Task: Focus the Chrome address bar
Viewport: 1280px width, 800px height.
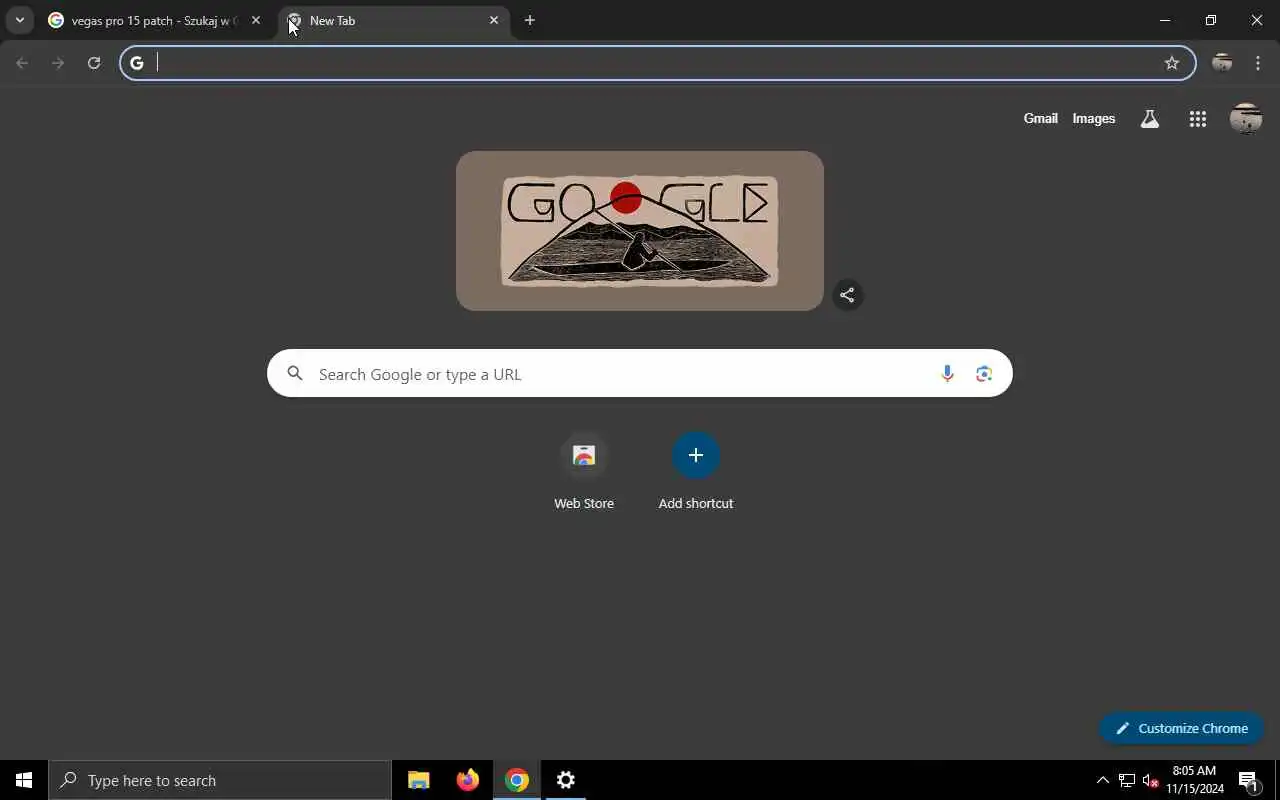Action: tap(657, 63)
